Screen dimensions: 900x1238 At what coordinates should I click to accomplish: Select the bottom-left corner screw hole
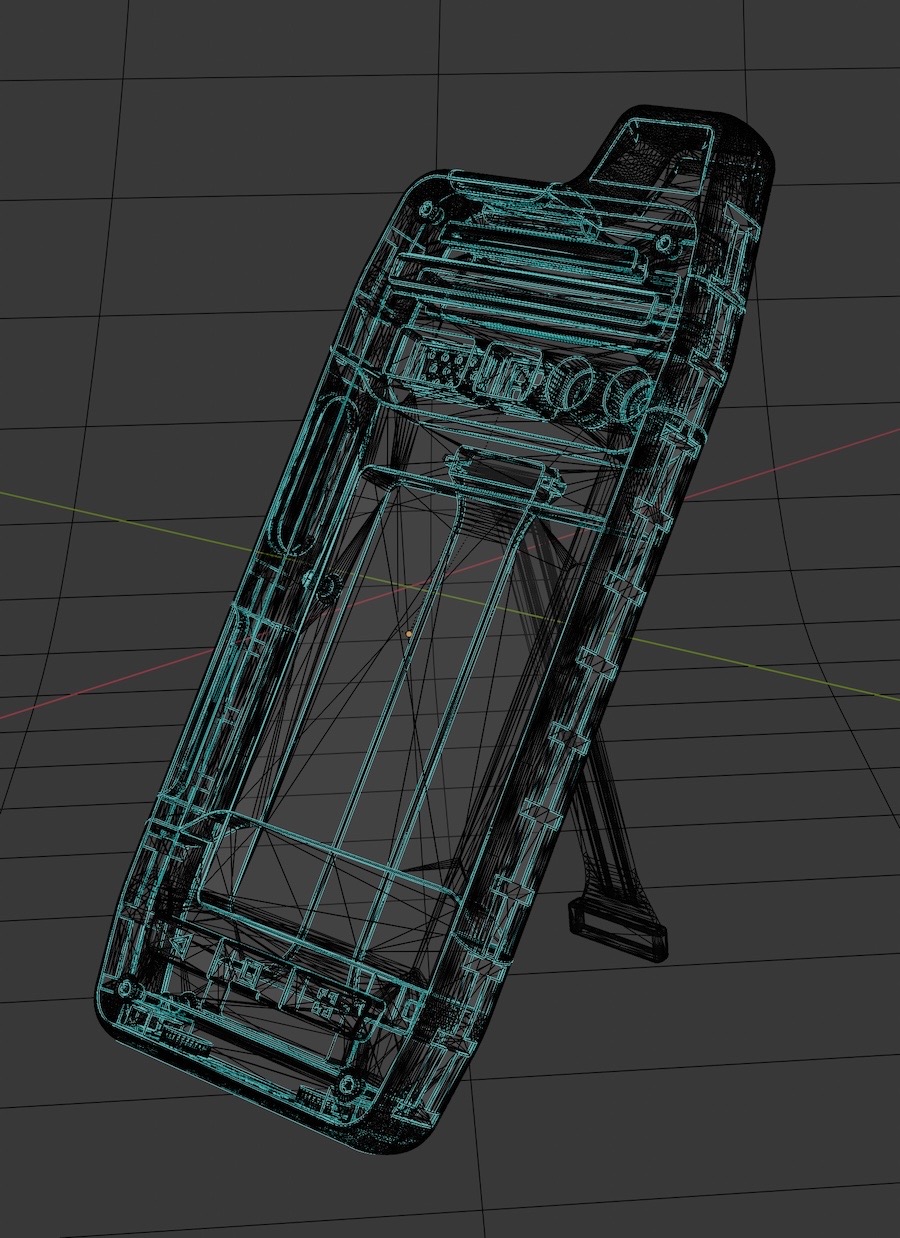[x=124, y=988]
